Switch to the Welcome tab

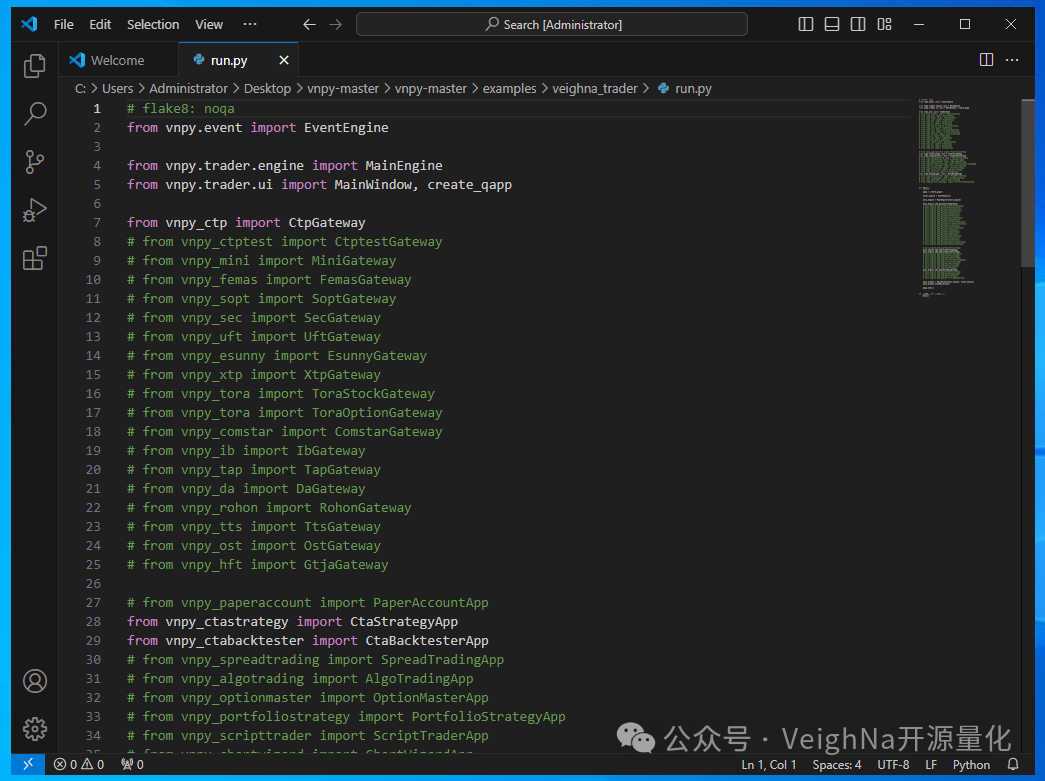117,60
